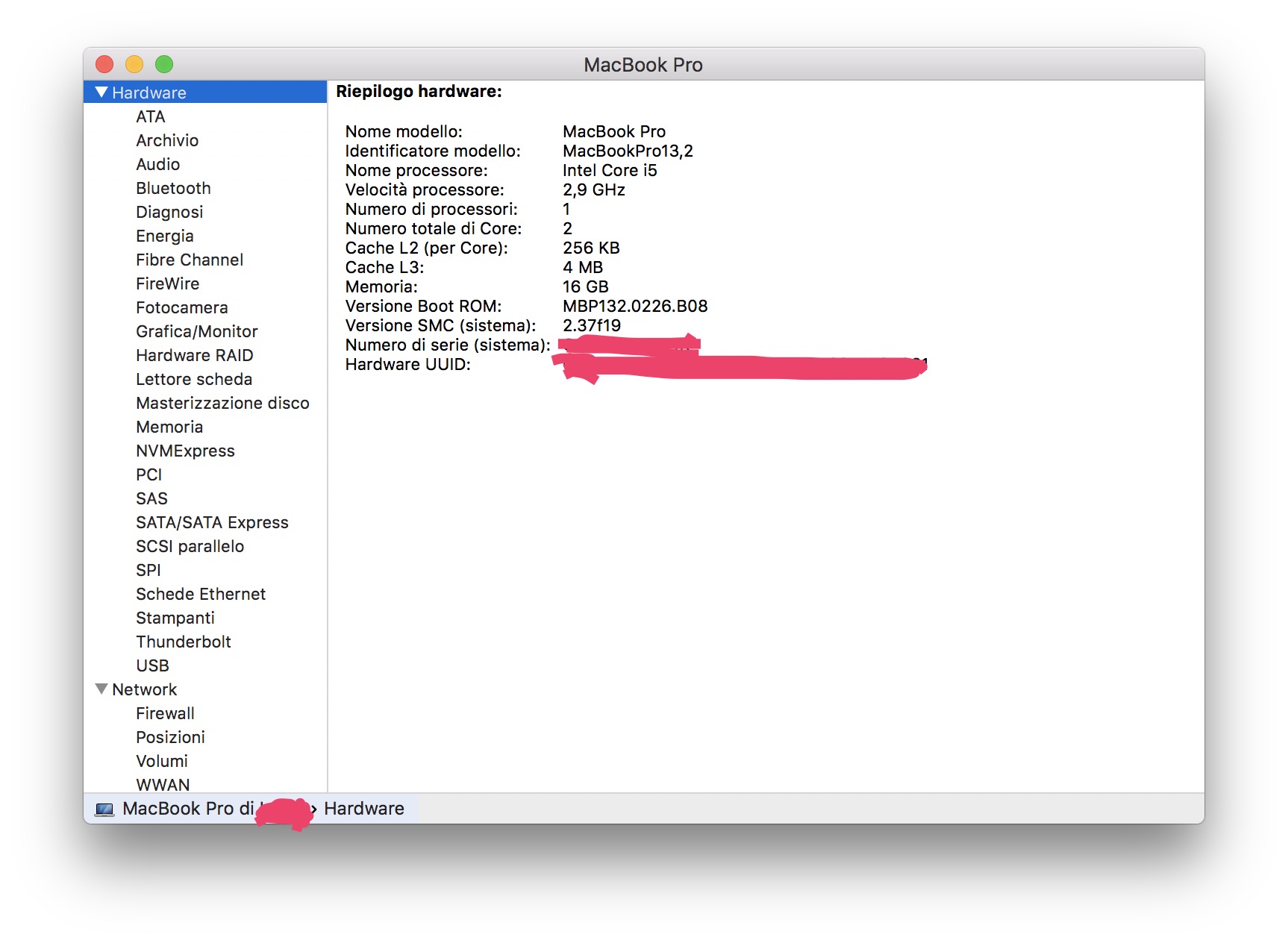Open the Bluetooth hardware entry
Image resolution: width=1288 pixels, height=943 pixels.
coord(173,188)
